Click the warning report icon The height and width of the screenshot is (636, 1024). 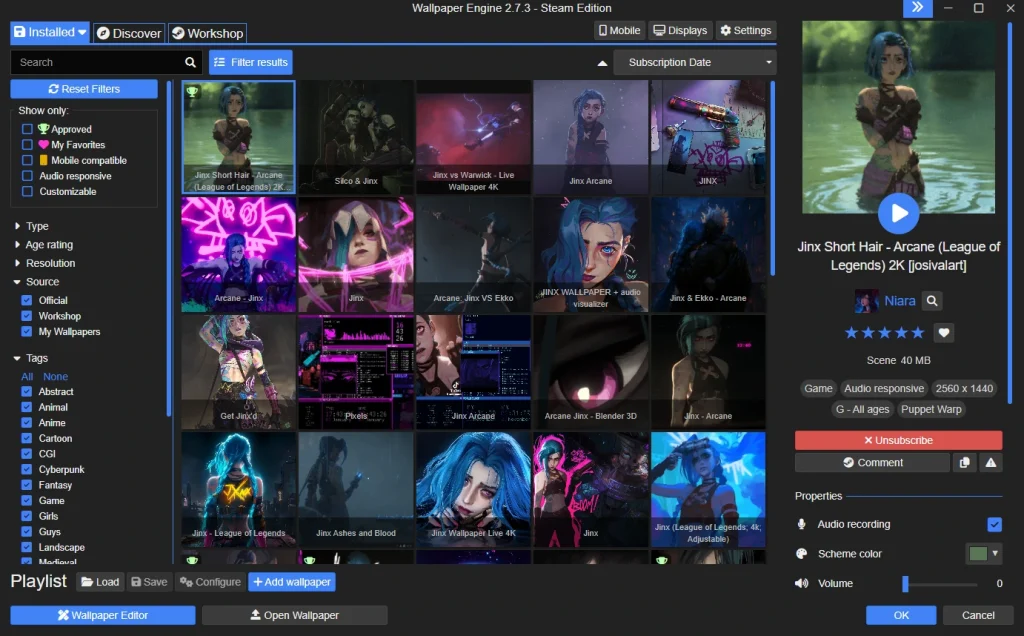(991, 462)
